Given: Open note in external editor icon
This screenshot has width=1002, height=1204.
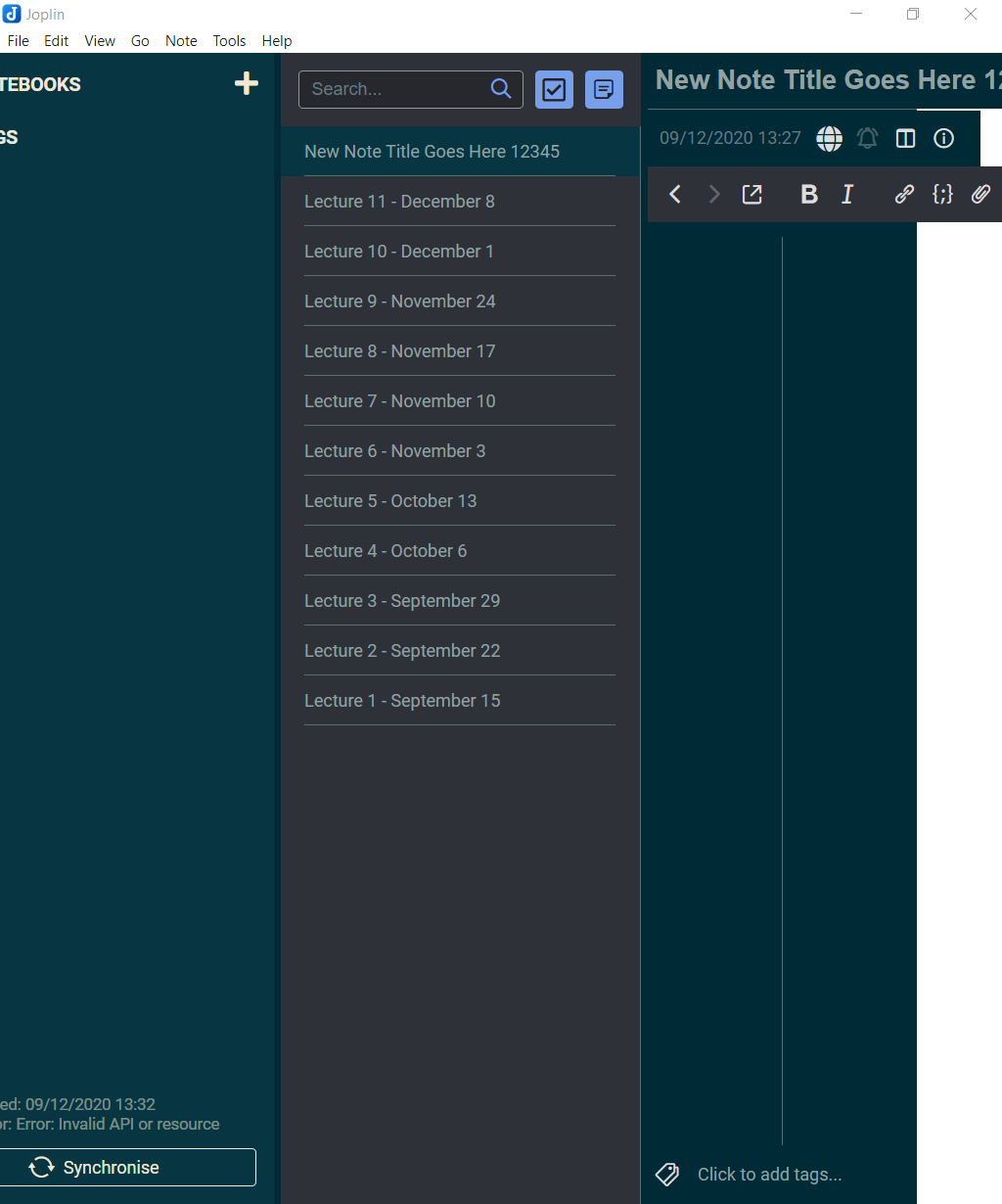Looking at the screenshot, I should coord(752,194).
